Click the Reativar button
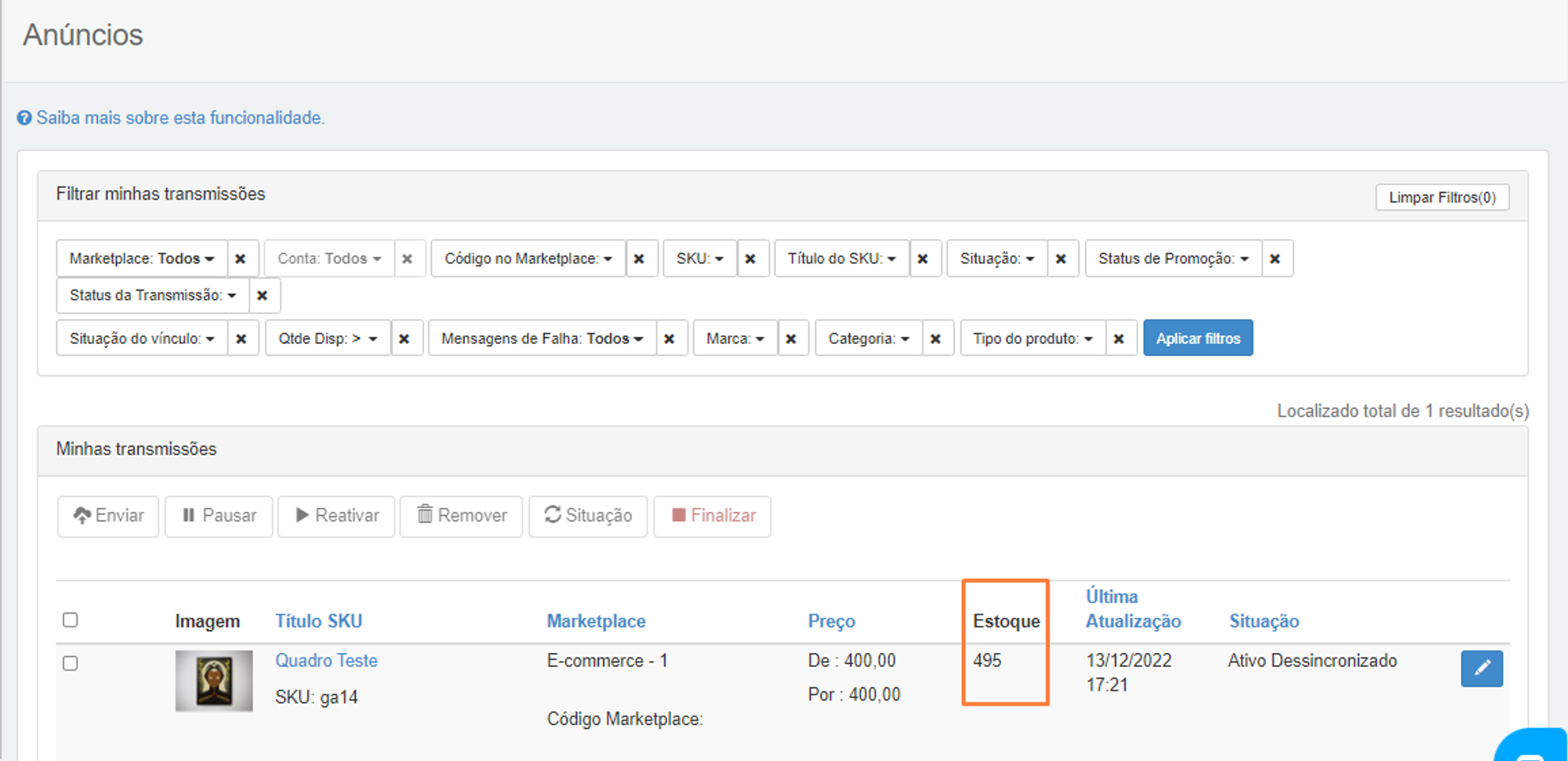This screenshot has width=1568, height=761. coord(336,516)
